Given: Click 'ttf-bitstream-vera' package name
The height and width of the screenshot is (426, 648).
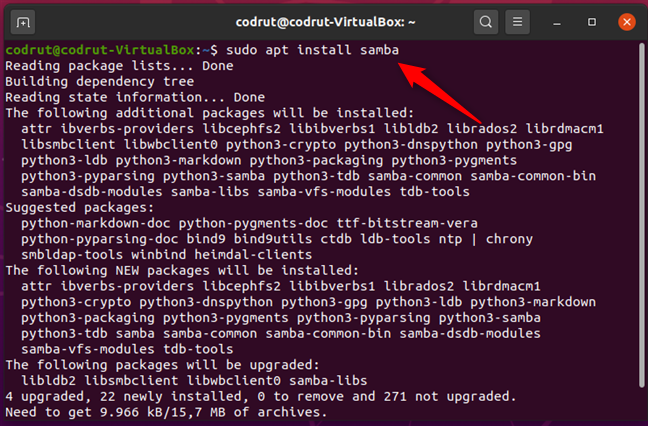Looking at the screenshot, I should (x=407, y=223).
